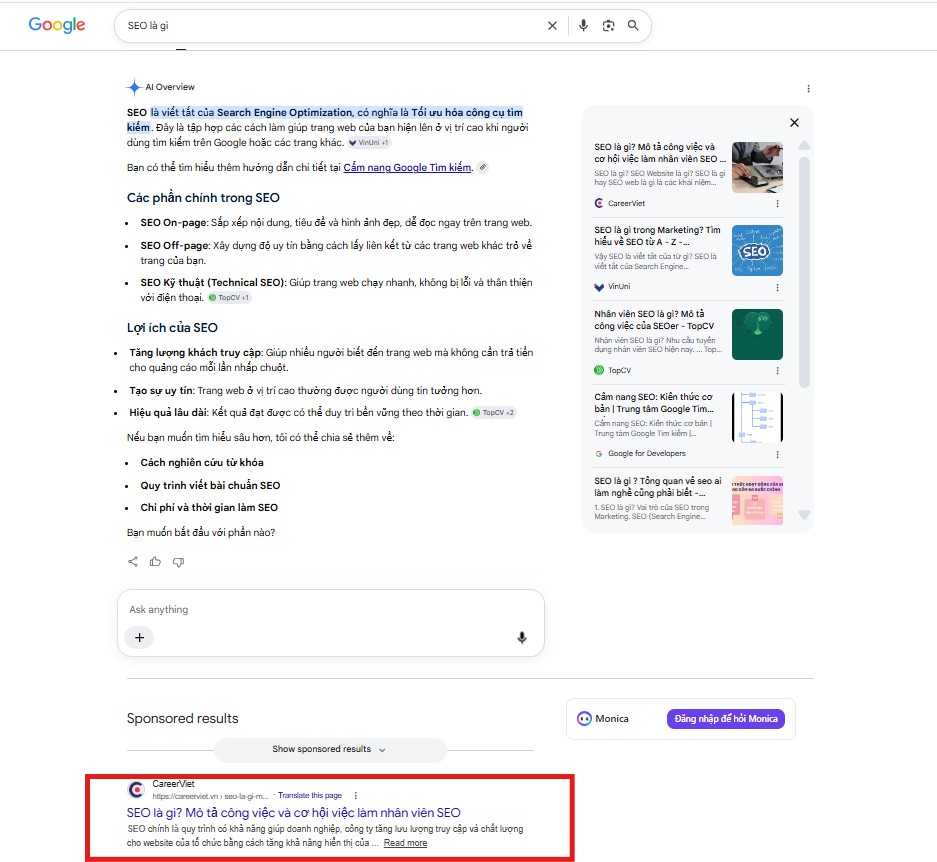Open the VinUni +1 source chip
The width and height of the screenshot is (937, 862).
369,142
